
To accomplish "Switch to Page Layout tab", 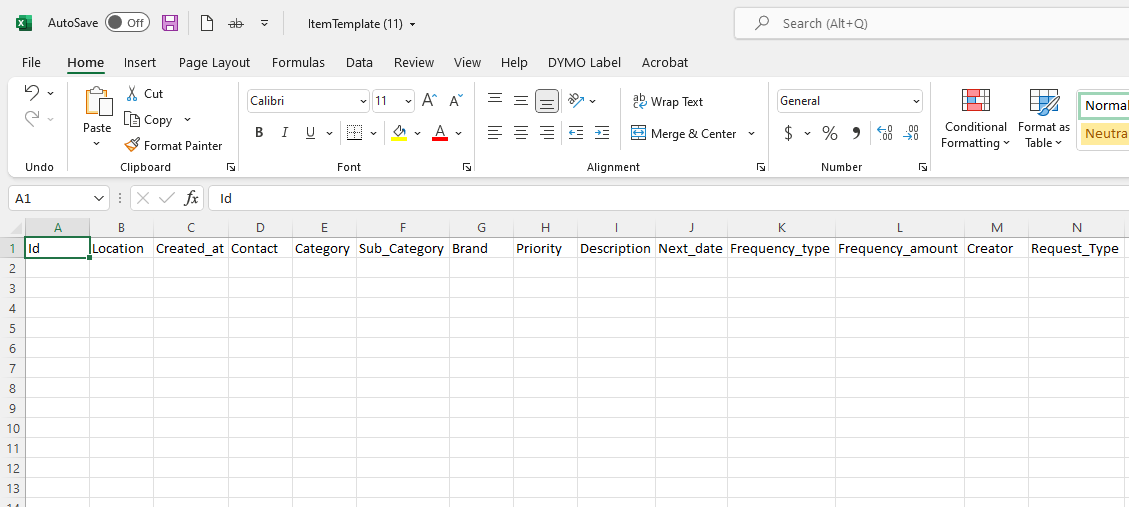I will [x=215, y=63].
